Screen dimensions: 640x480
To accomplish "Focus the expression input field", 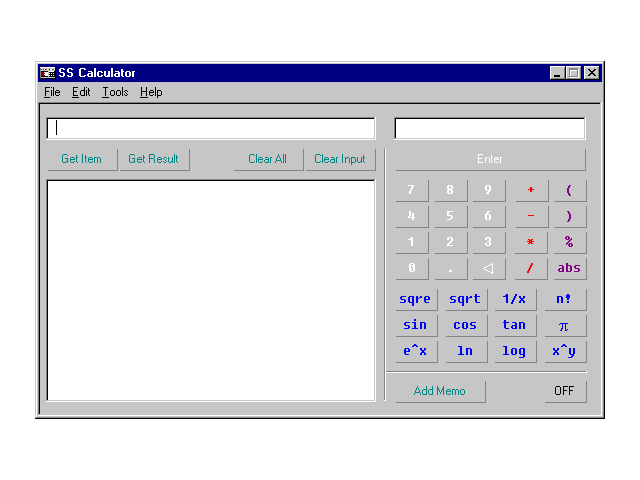I will pos(211,128).
